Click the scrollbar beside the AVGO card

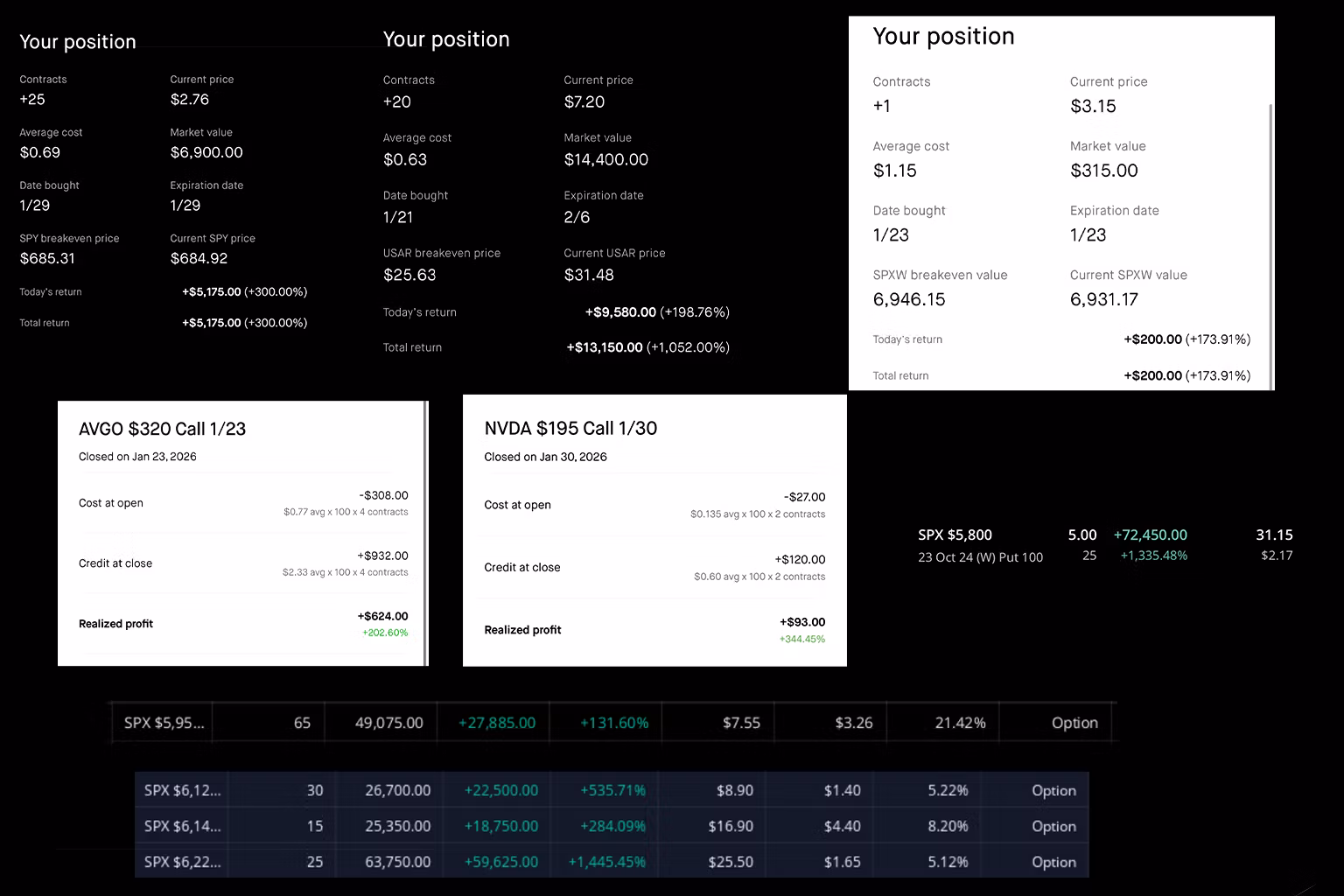pos(425,533)
